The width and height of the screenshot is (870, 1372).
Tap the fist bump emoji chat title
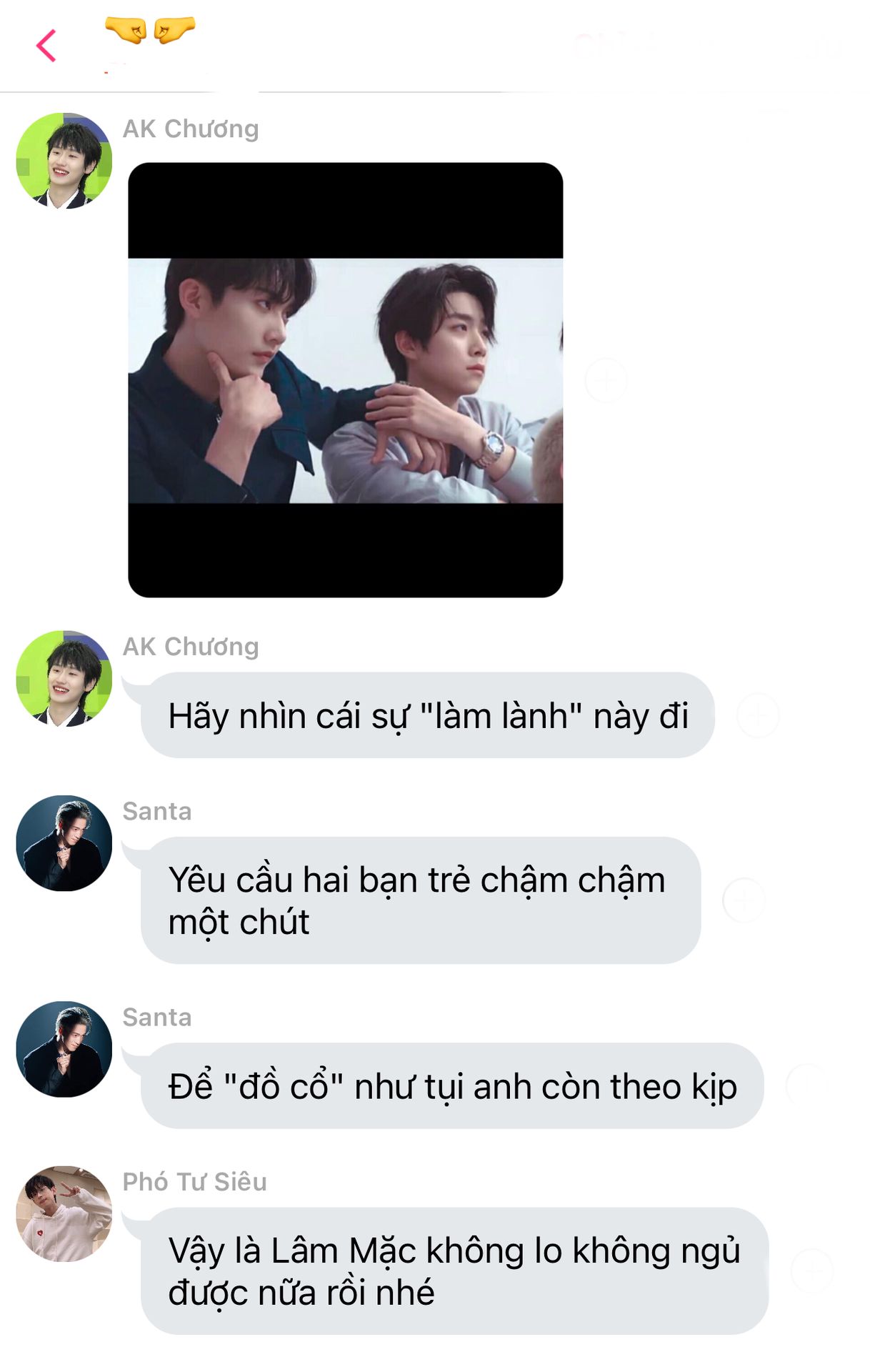pyautogui.click(x=150, y=31)
